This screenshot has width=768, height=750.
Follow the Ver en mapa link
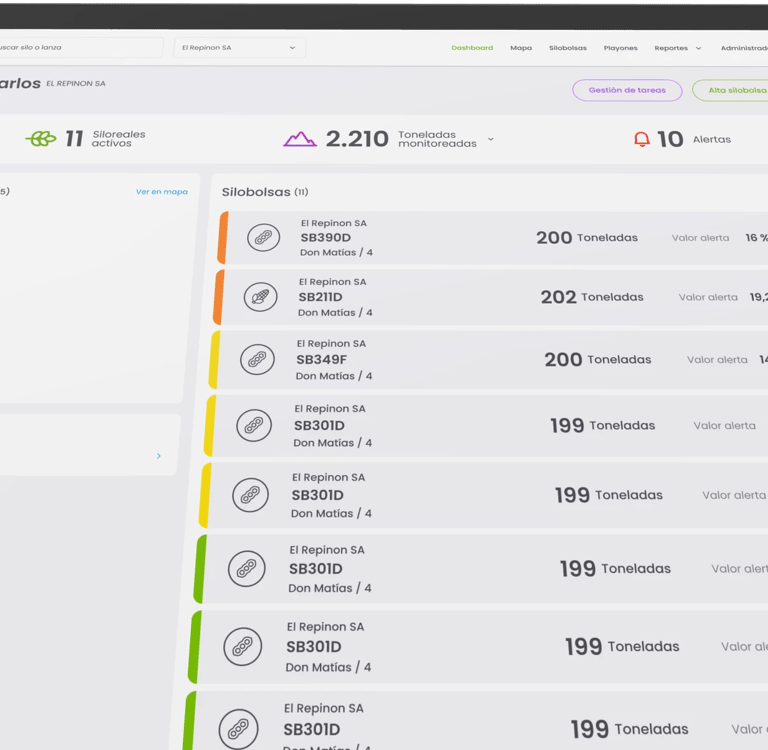[x=162, y=192]
